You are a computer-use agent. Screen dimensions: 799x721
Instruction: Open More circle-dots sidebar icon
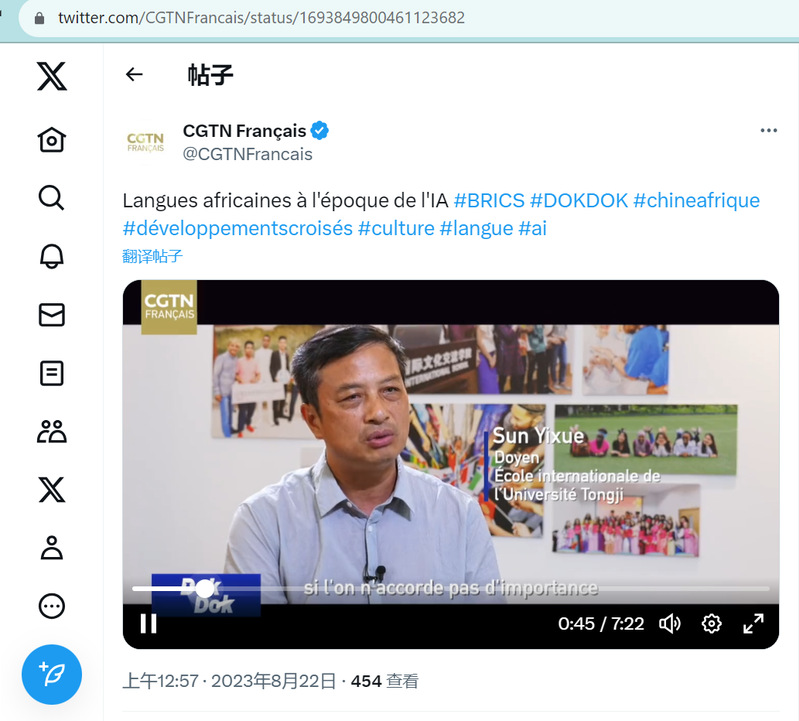pyautogui.click(x=51, y=606)
